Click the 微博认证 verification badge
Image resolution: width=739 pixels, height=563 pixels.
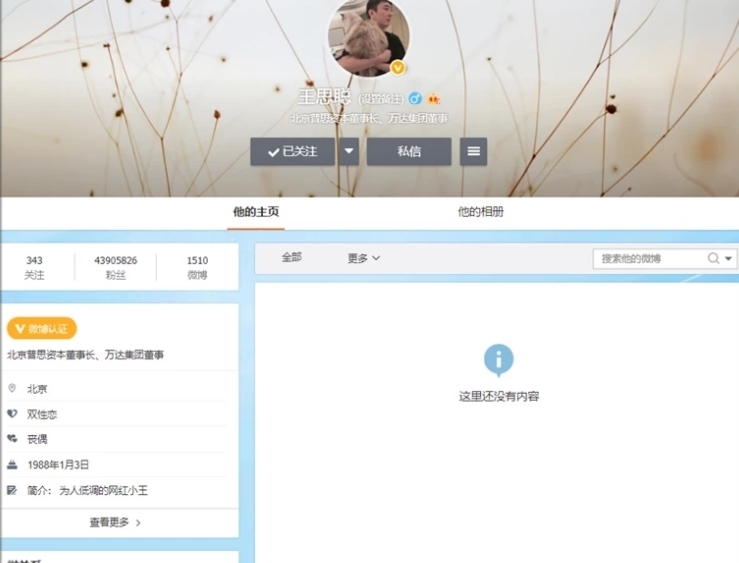pyautogui.click(x=41, y=328)
